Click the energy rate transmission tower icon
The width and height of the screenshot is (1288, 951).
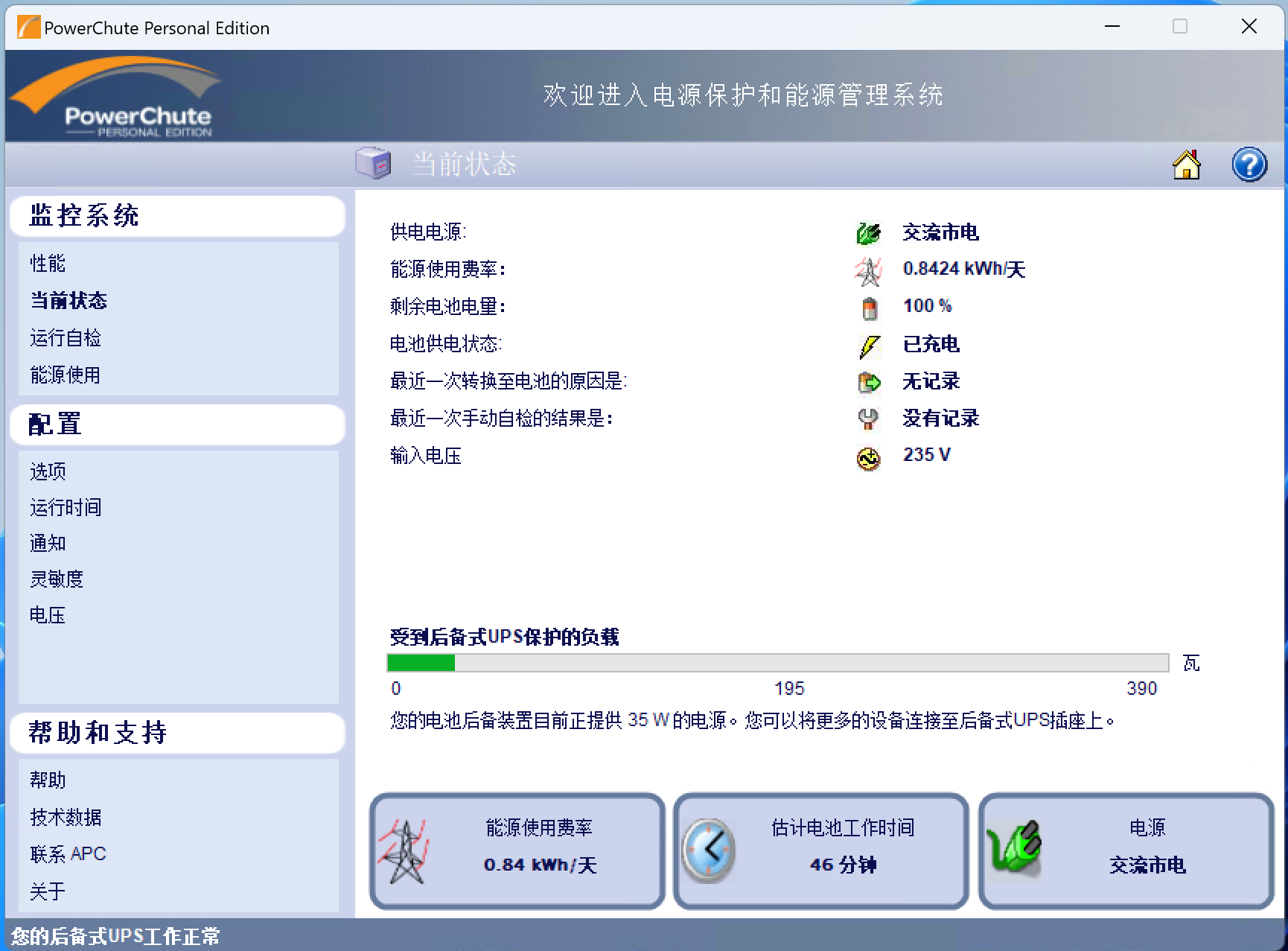click(869, 270)
